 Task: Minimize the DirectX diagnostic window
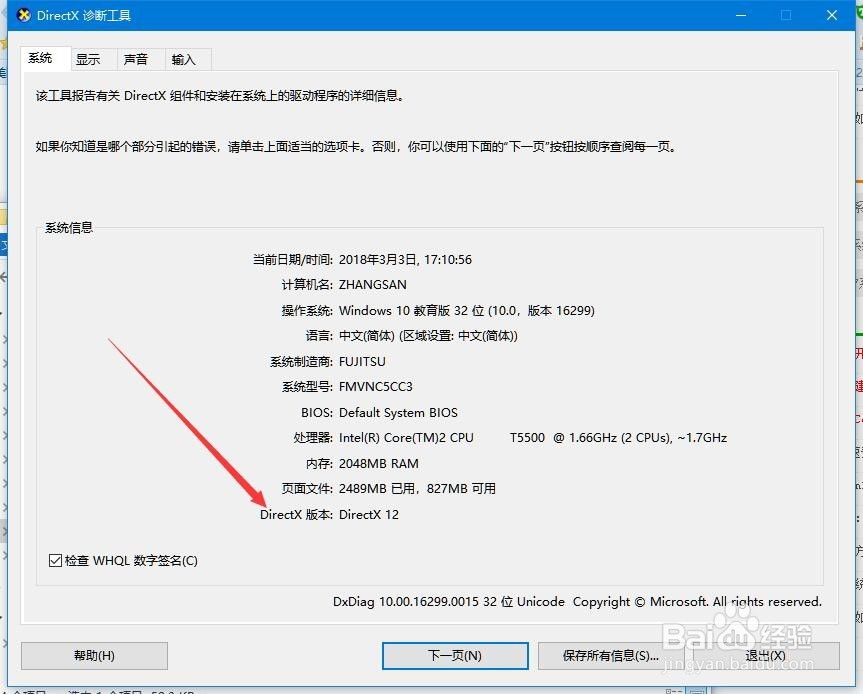click(741, 15)
